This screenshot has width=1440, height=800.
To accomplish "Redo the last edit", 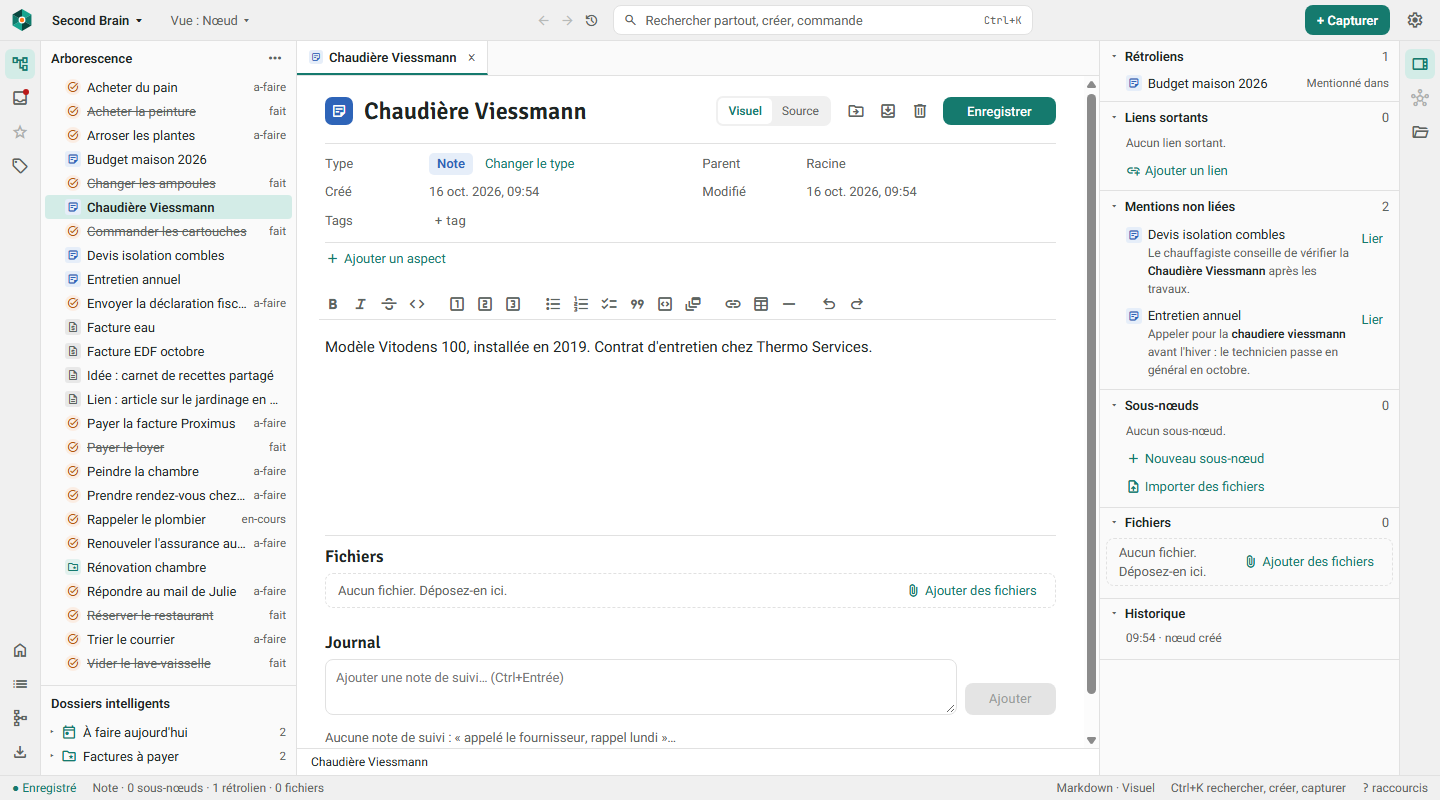I will point(857,304).
